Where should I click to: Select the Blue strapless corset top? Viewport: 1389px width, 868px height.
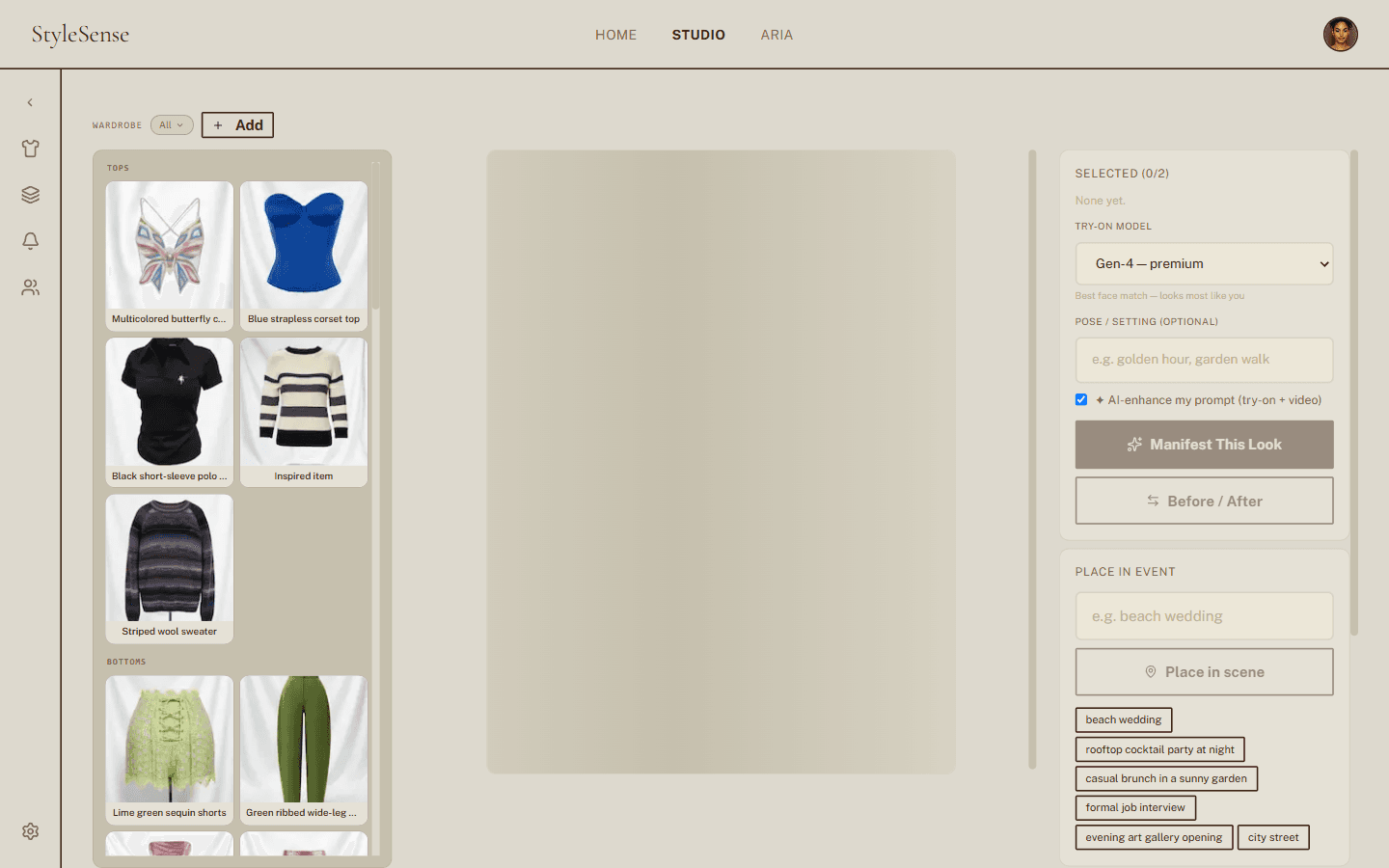click(x=304, y=256)
